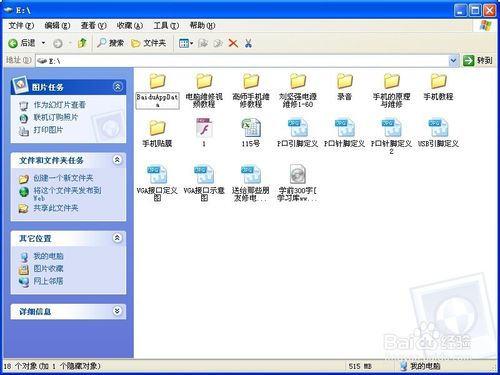Open the 工具(T) menu
Image resolution: width=500 pixels, height=375 pixels.
coord(166,26)
